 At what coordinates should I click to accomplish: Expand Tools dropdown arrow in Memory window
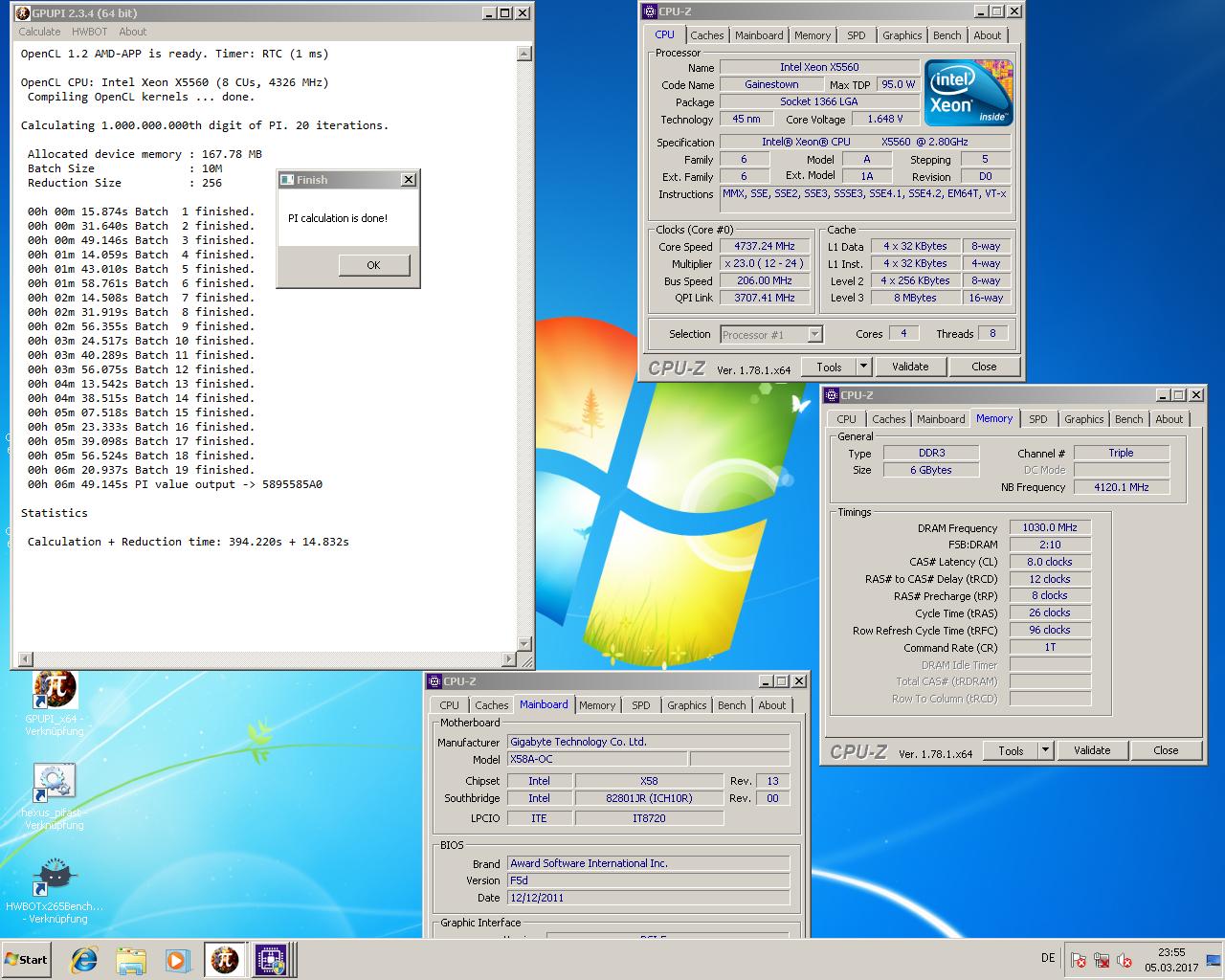[1045, 750]
